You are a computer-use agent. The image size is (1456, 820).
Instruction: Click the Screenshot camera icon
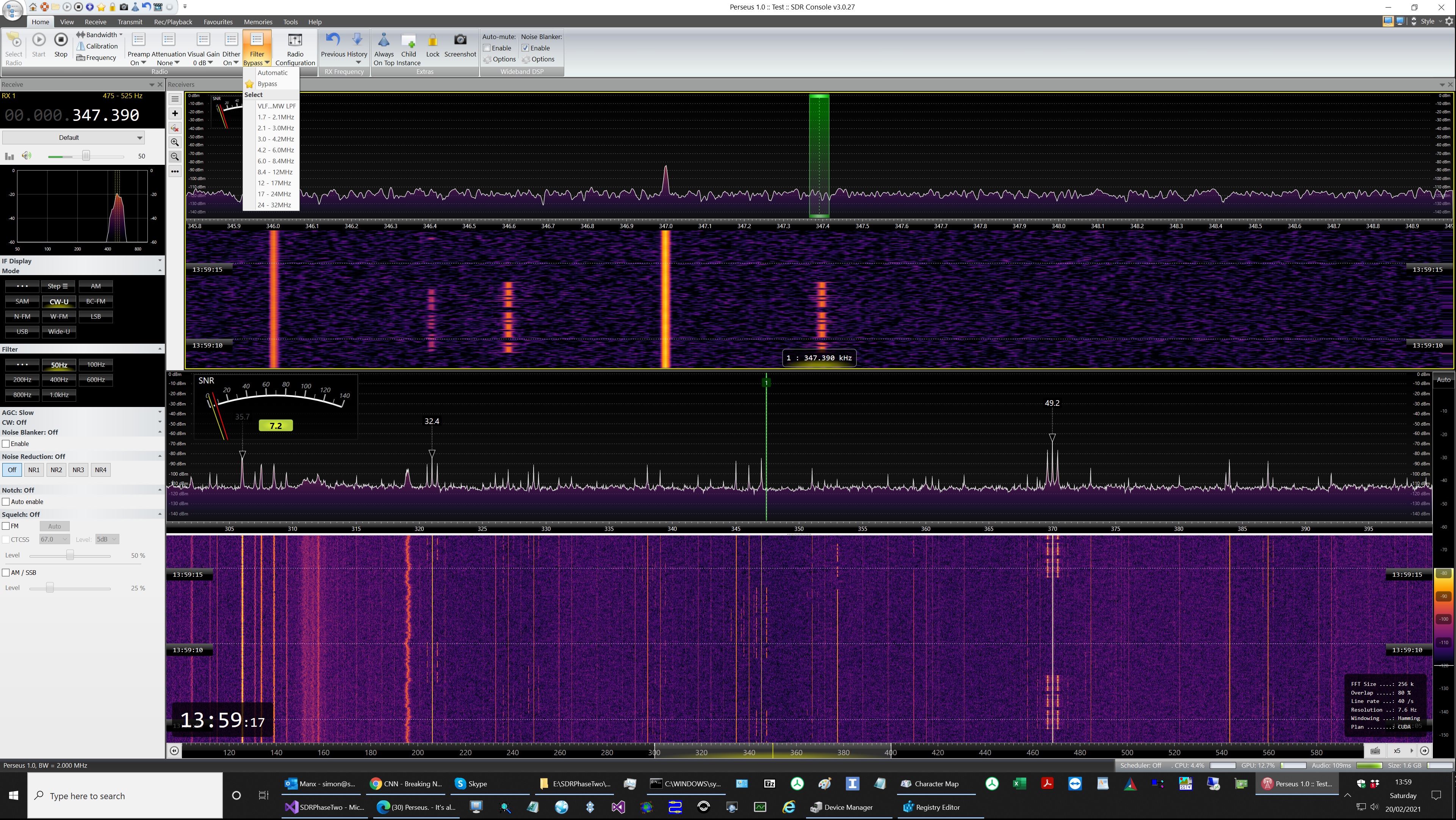tap(460, 40)
